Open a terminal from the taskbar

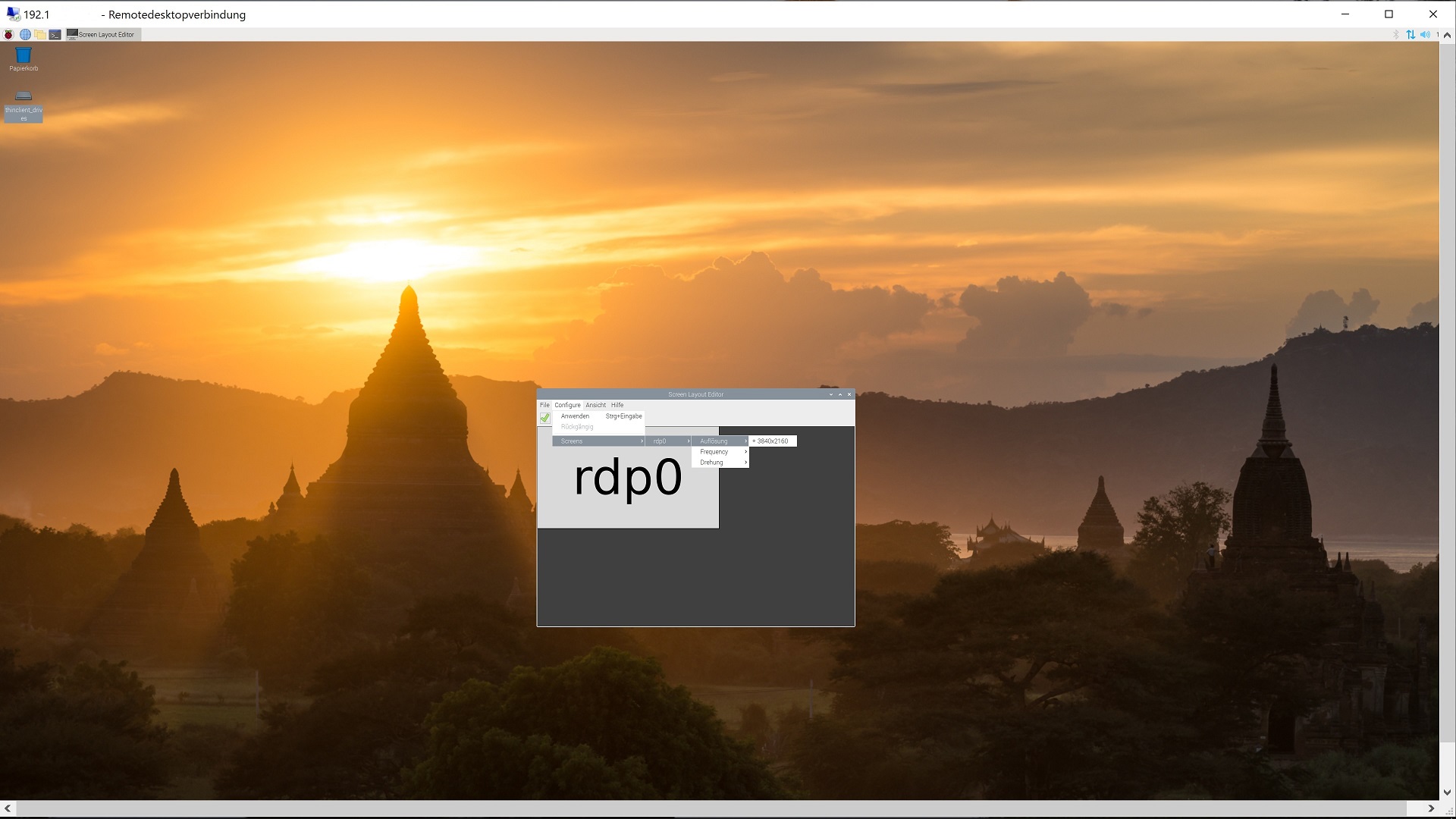click(x=55, y=34)
